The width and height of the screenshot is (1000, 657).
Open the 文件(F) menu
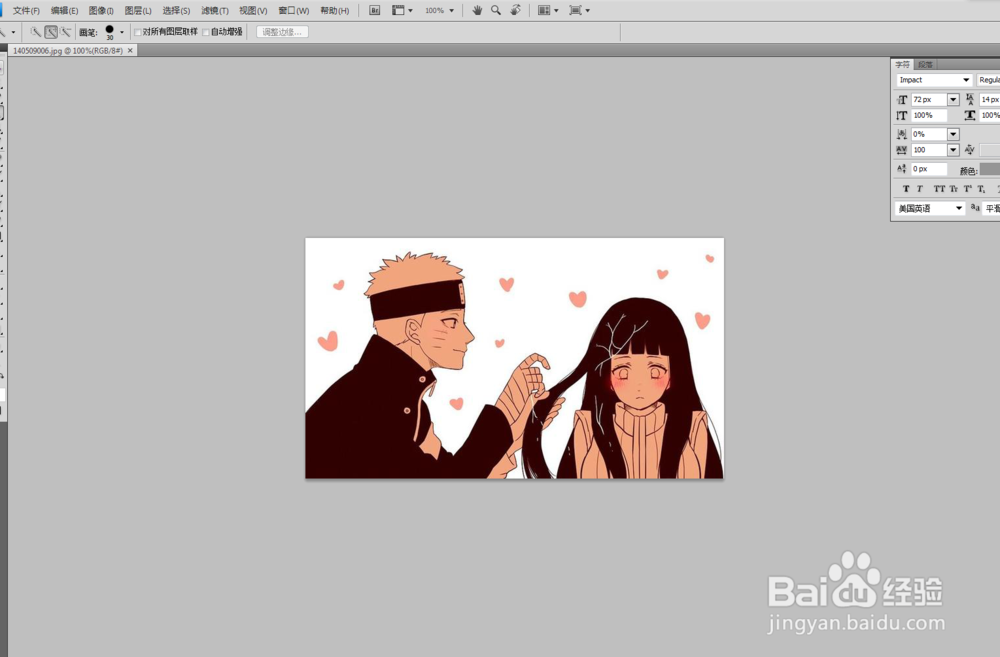point(26,11)
